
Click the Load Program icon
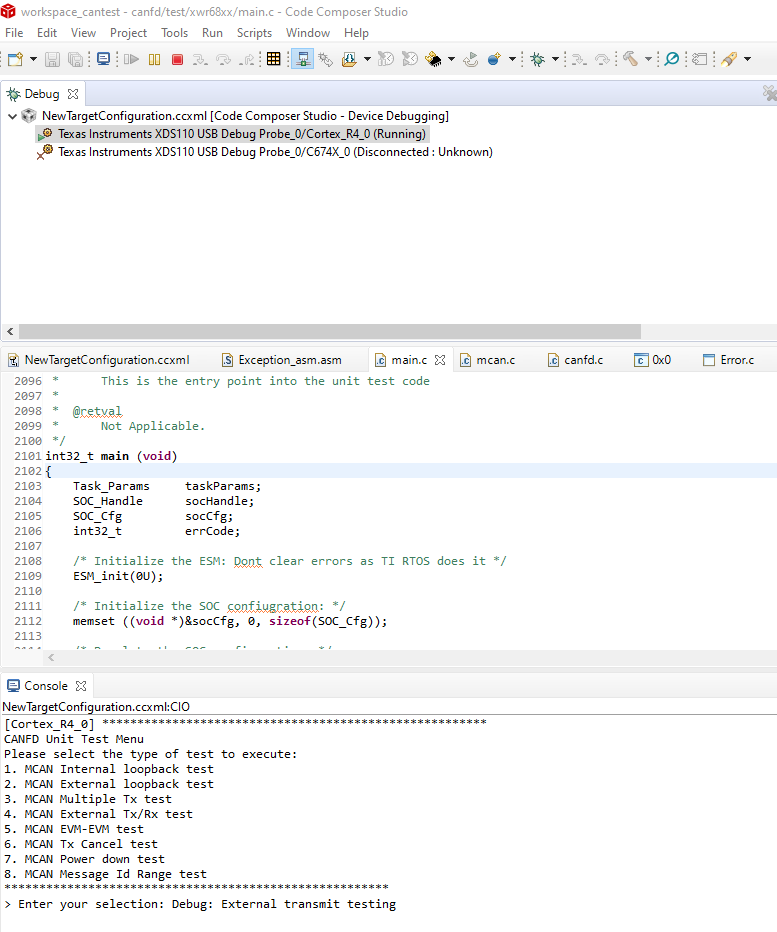coord(349,59)
